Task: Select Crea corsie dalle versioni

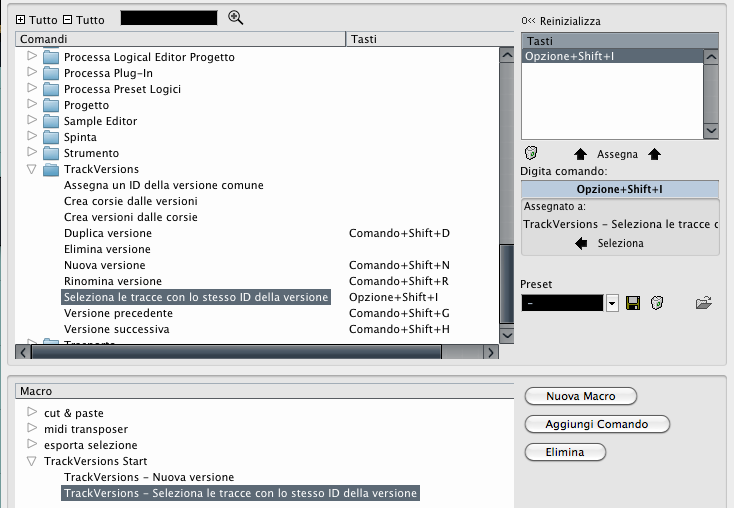Action: point(131,201)
